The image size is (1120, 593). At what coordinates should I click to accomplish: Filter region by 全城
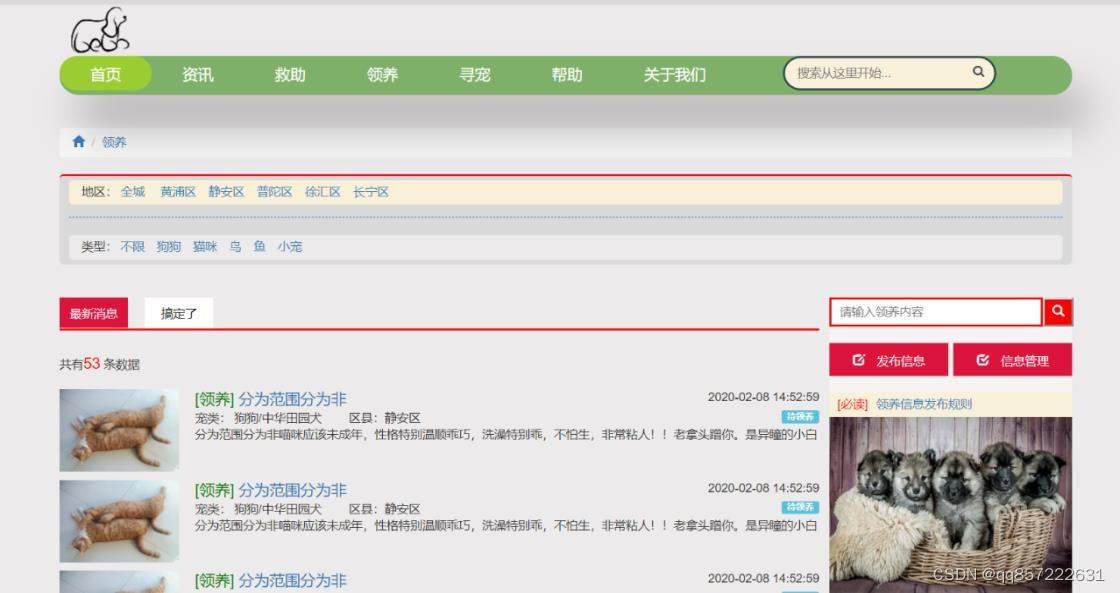coord(133,191)
